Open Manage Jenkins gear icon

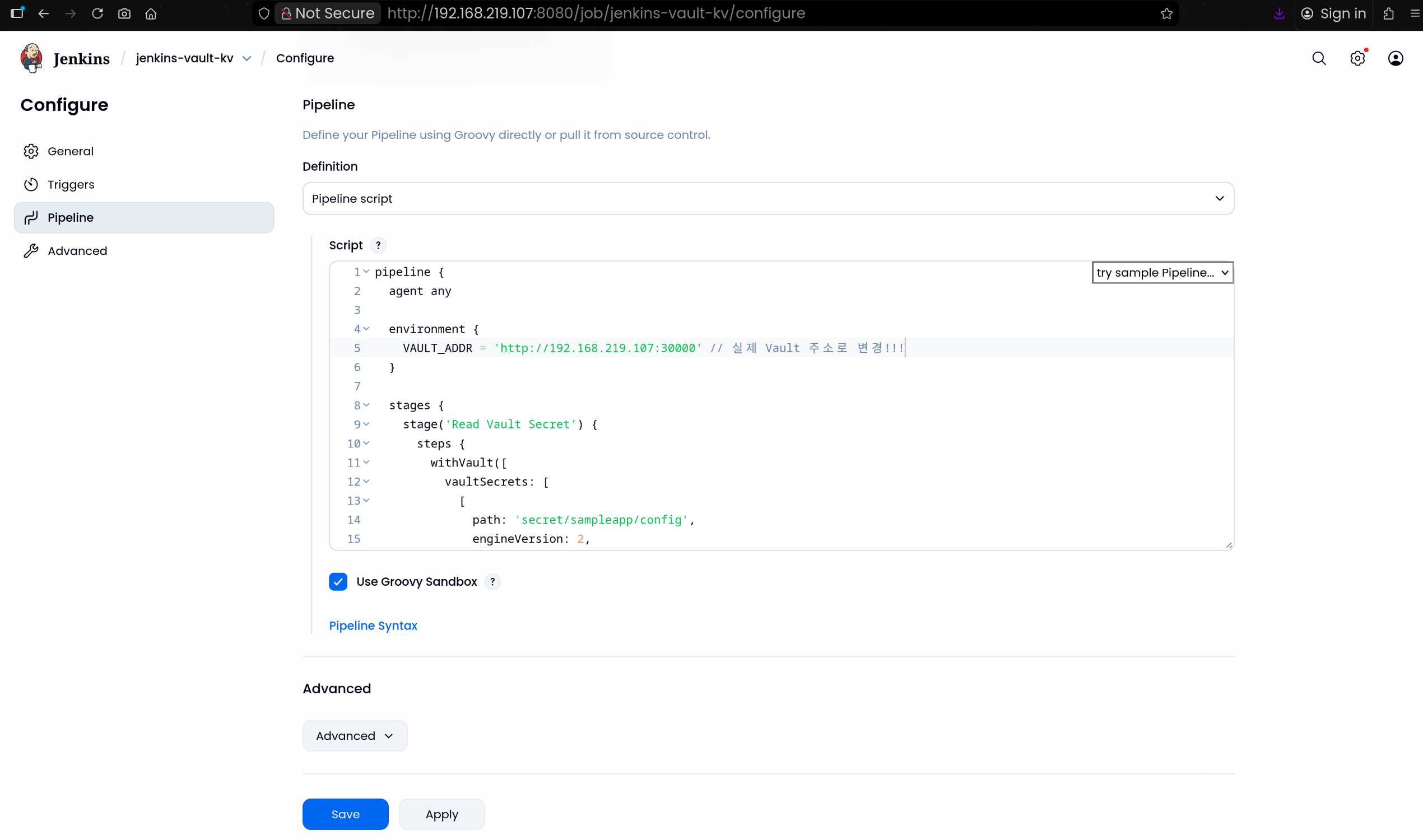(1357, 58)
